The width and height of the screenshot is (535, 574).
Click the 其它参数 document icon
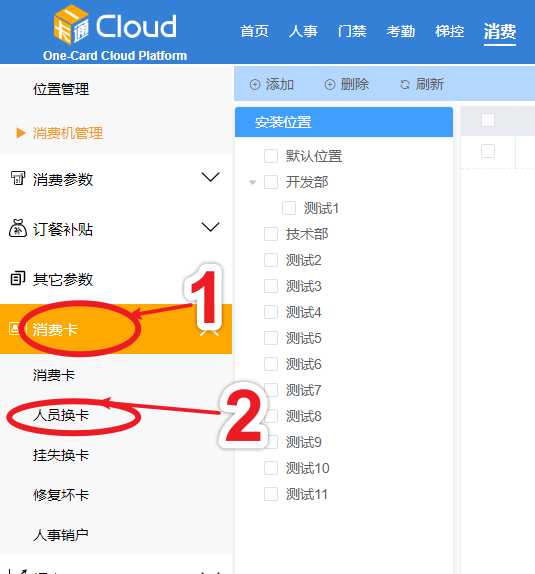click(18, 279)
